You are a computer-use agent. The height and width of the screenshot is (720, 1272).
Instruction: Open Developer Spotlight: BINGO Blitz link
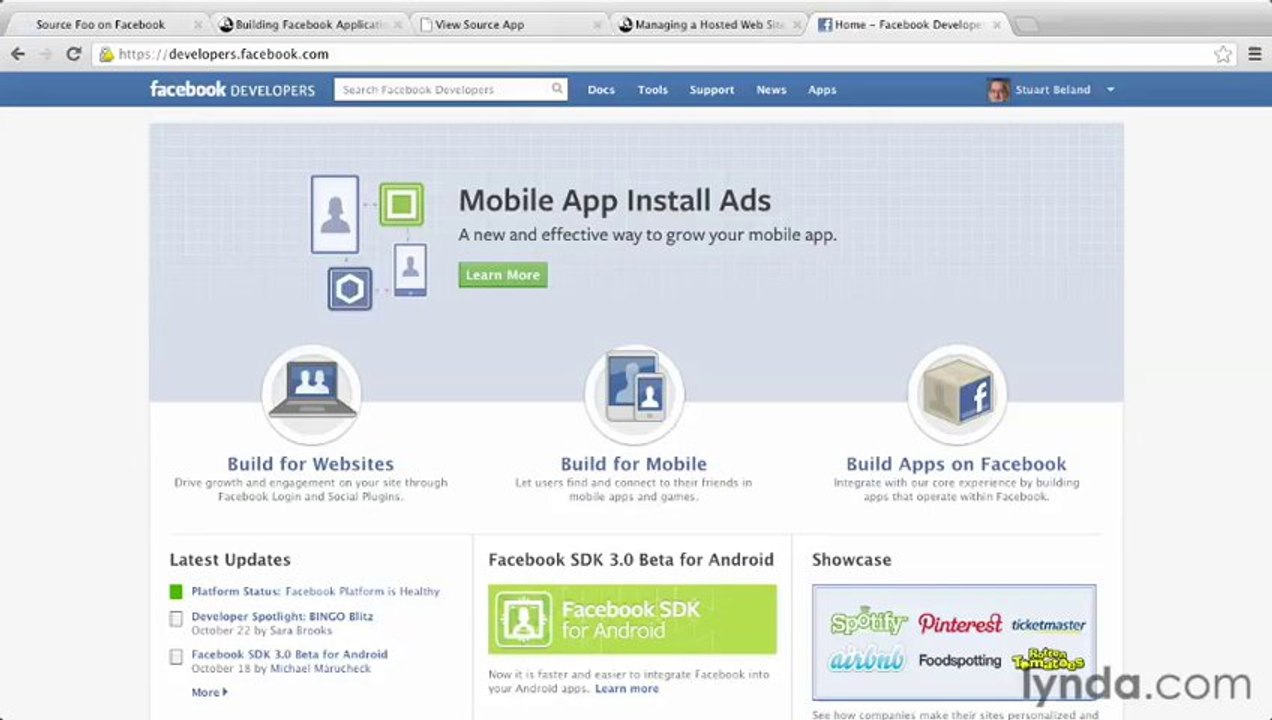(283, 617)
